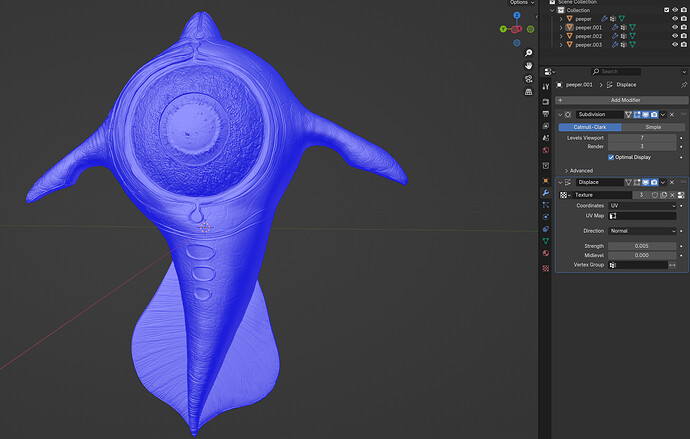This screenshot has width=690, height=439.
Task: Click Subdivision modifier type icon
Action: click(568, 114)
